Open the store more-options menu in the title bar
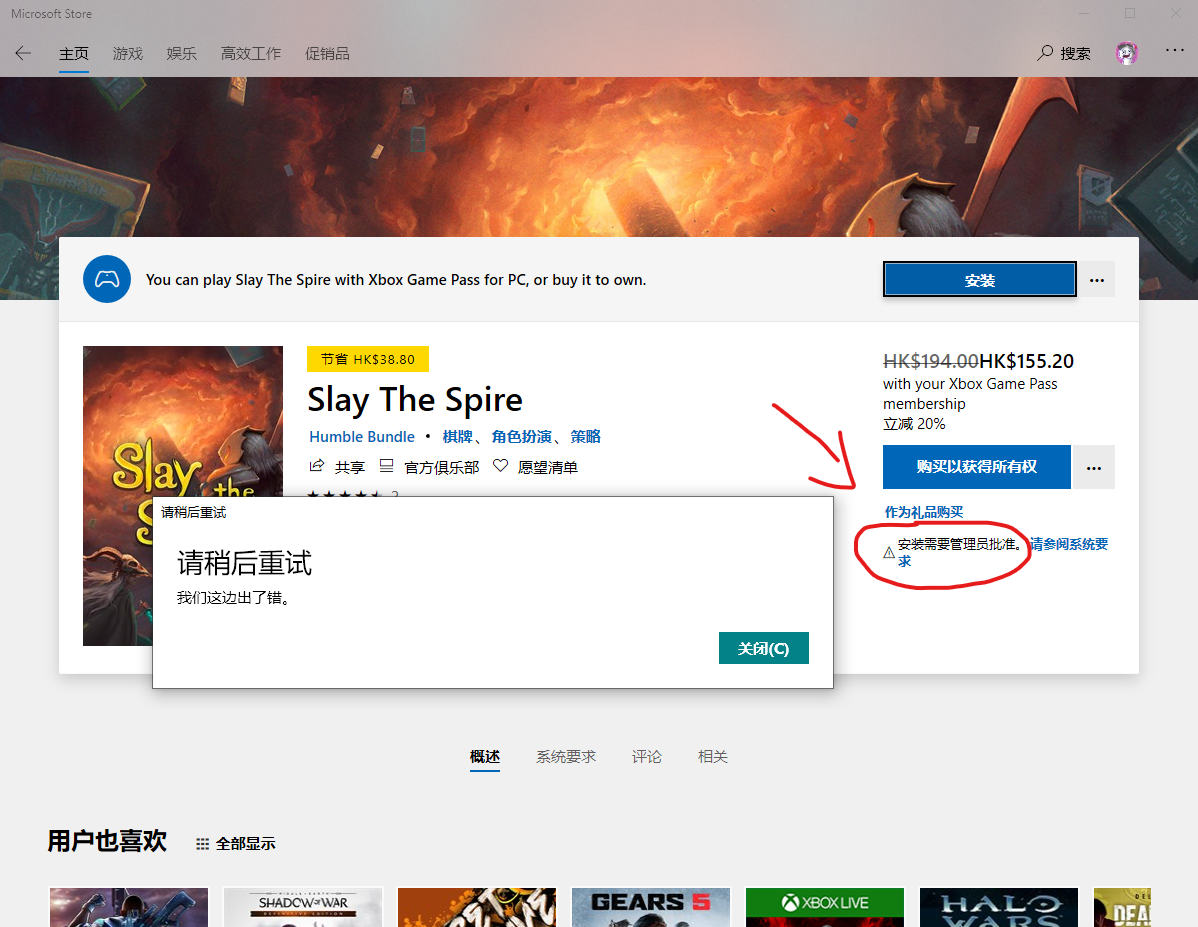This screenshot has width=1198, height=927. click(x=1175, y=50)
